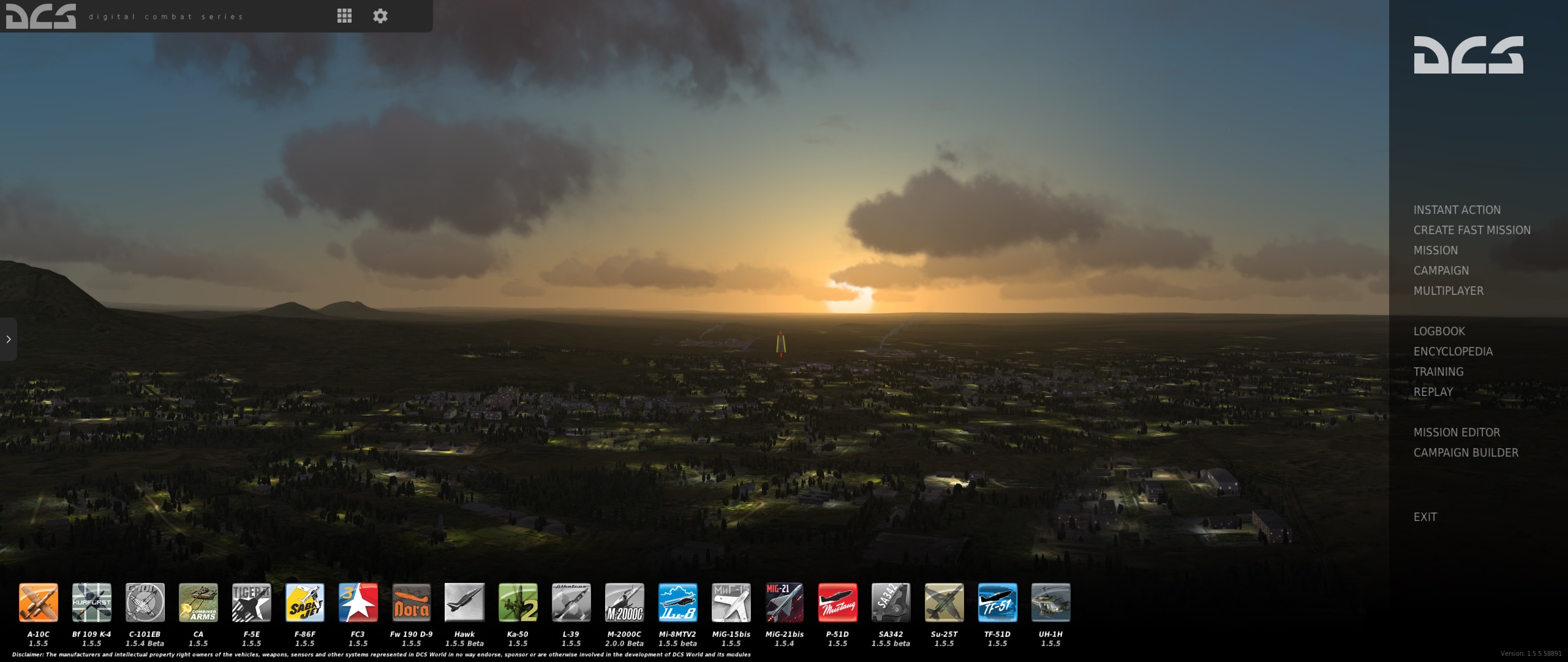This screenshot has width=1568, height=662.
Task: Go to Multiplayer
Action: coord(1449,291)
